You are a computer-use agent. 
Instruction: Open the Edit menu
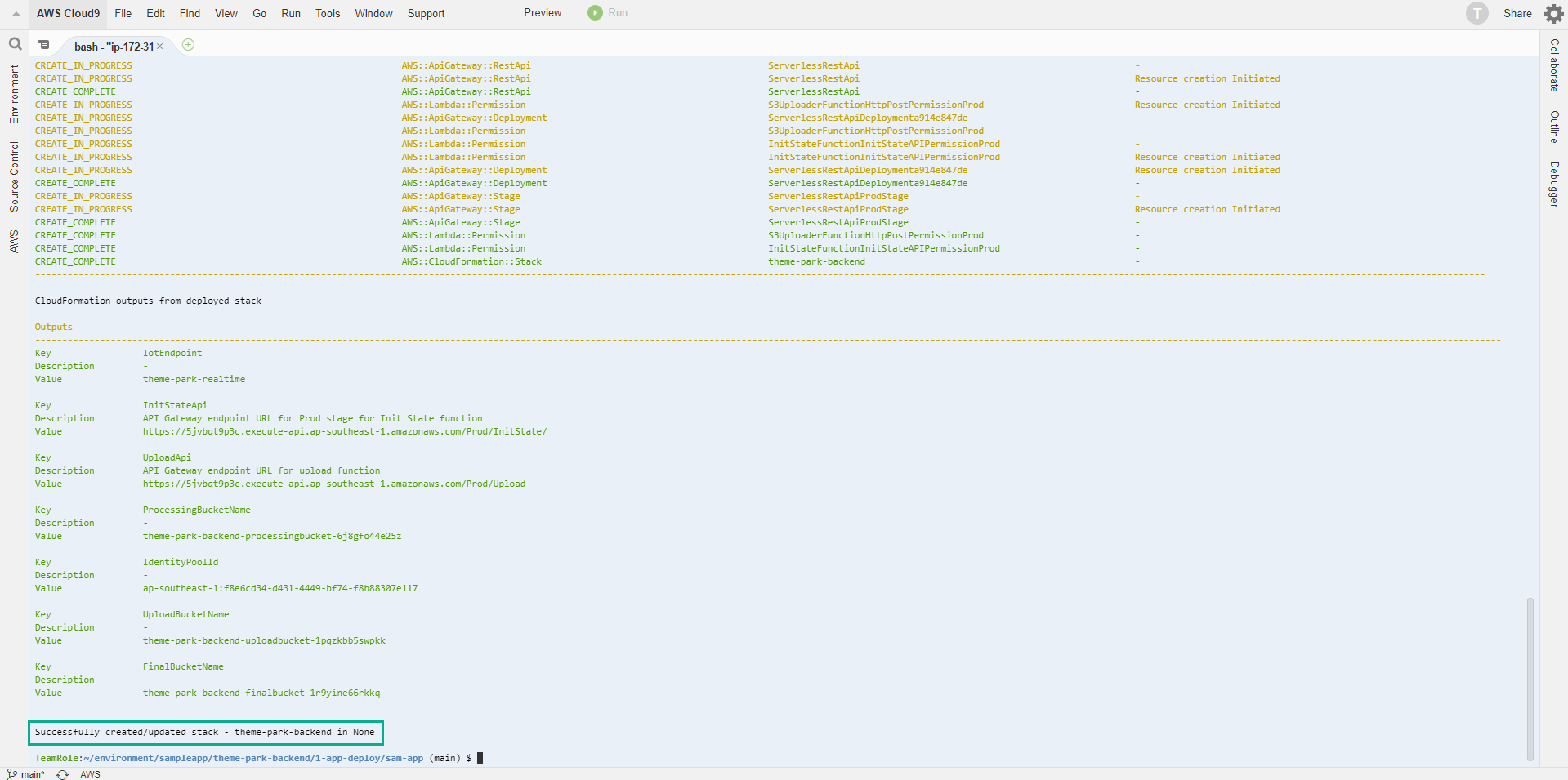tap(155, 13)
